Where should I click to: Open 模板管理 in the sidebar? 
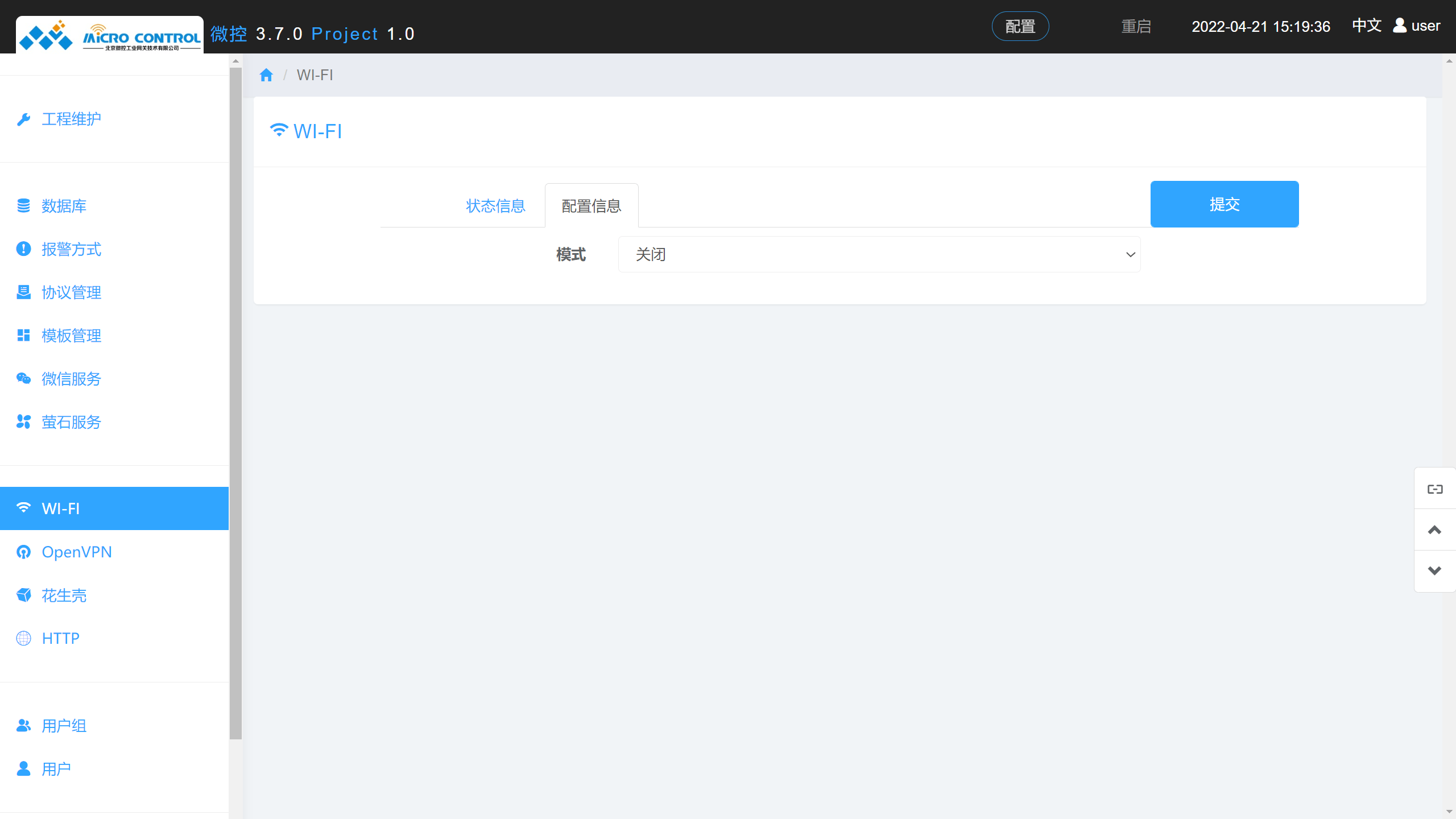point(71,336)
